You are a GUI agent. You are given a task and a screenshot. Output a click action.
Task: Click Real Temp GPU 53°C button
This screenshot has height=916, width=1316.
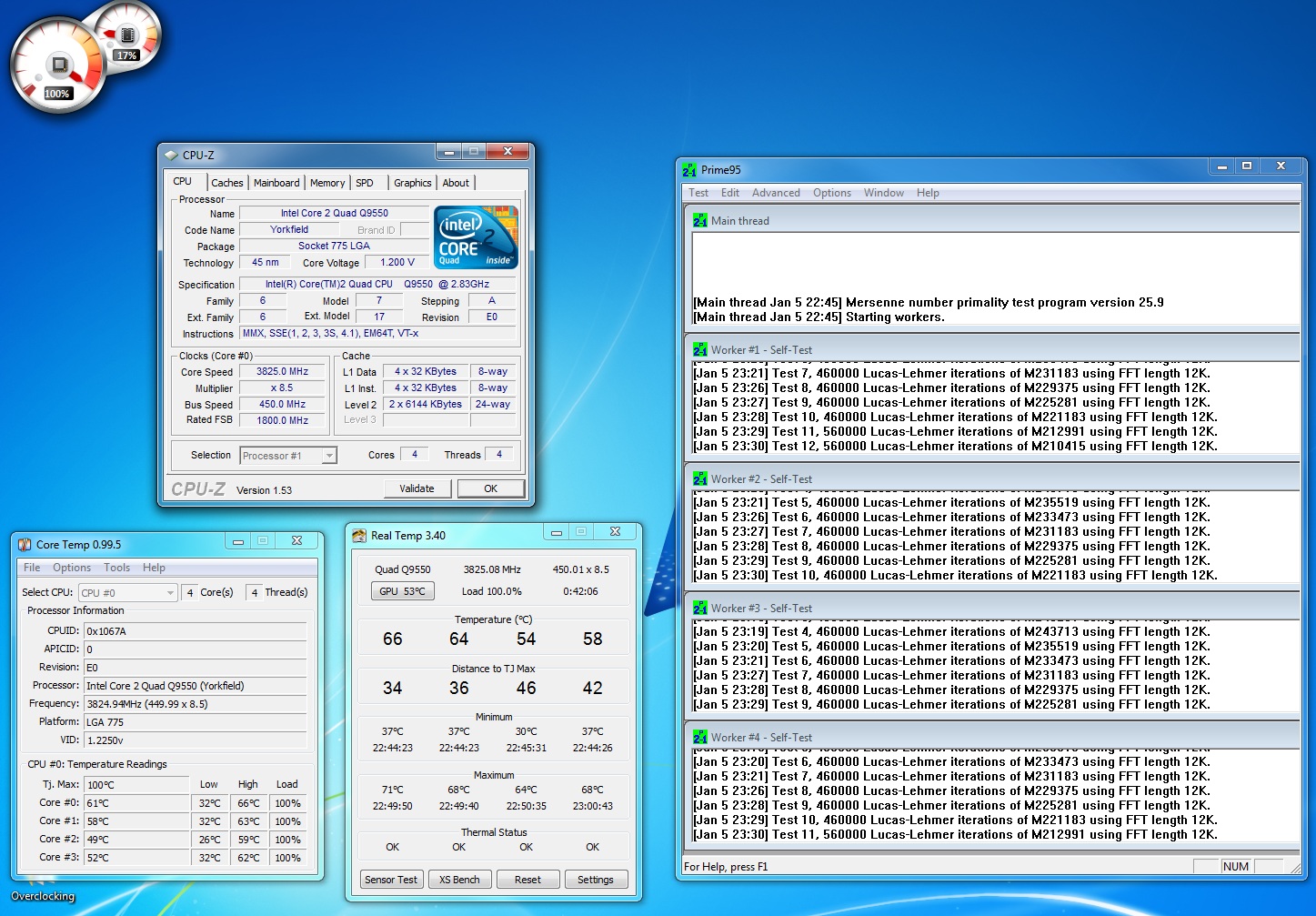pyautogui.click(x=402, y=591)
